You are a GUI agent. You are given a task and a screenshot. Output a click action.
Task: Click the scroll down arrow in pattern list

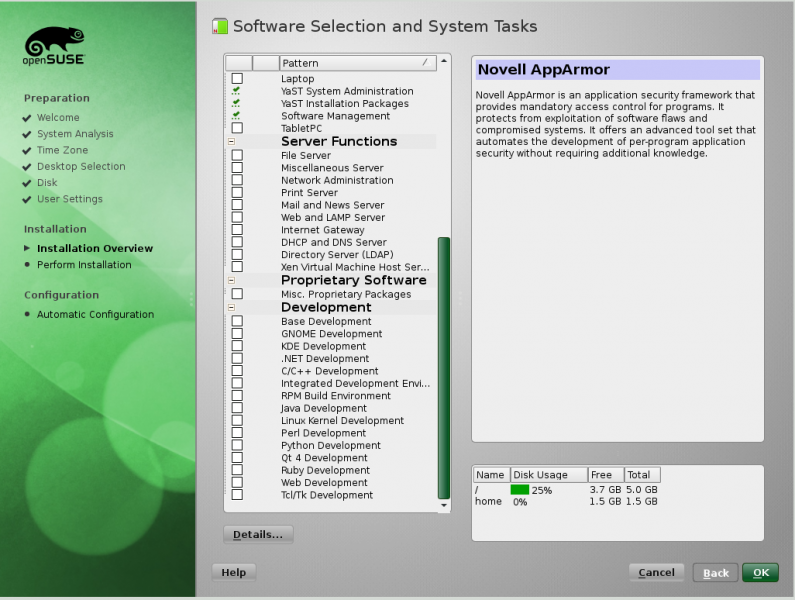point(445,506)
